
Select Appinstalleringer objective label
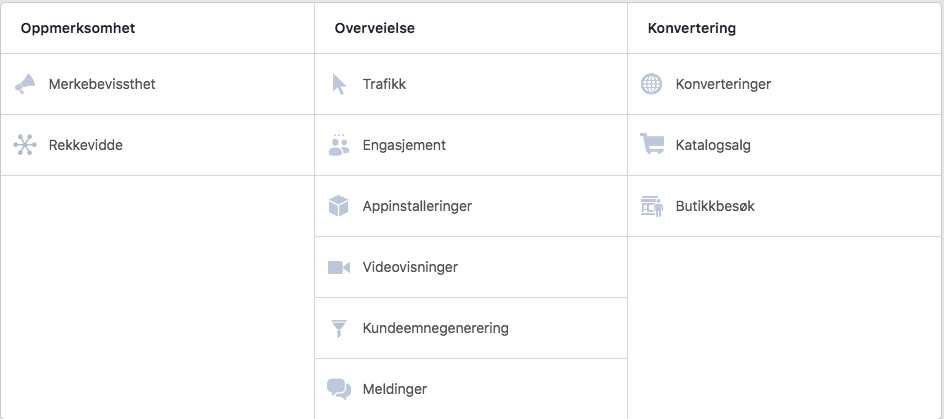point(417,206)
